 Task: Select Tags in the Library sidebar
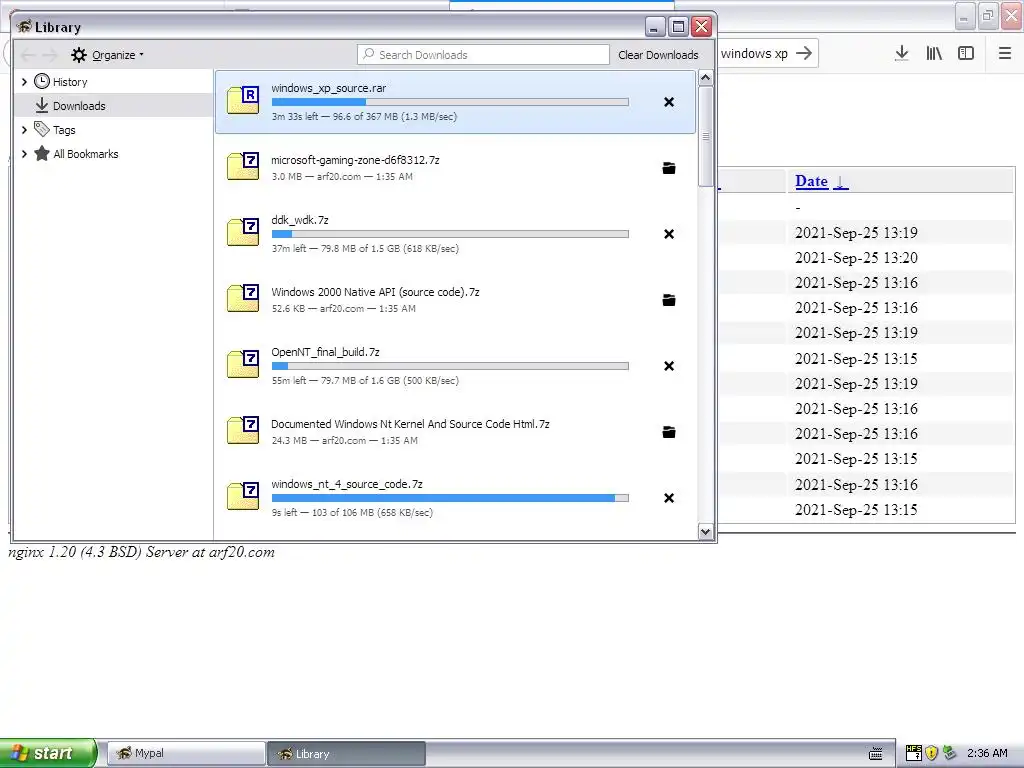click(x=114, y=130)
